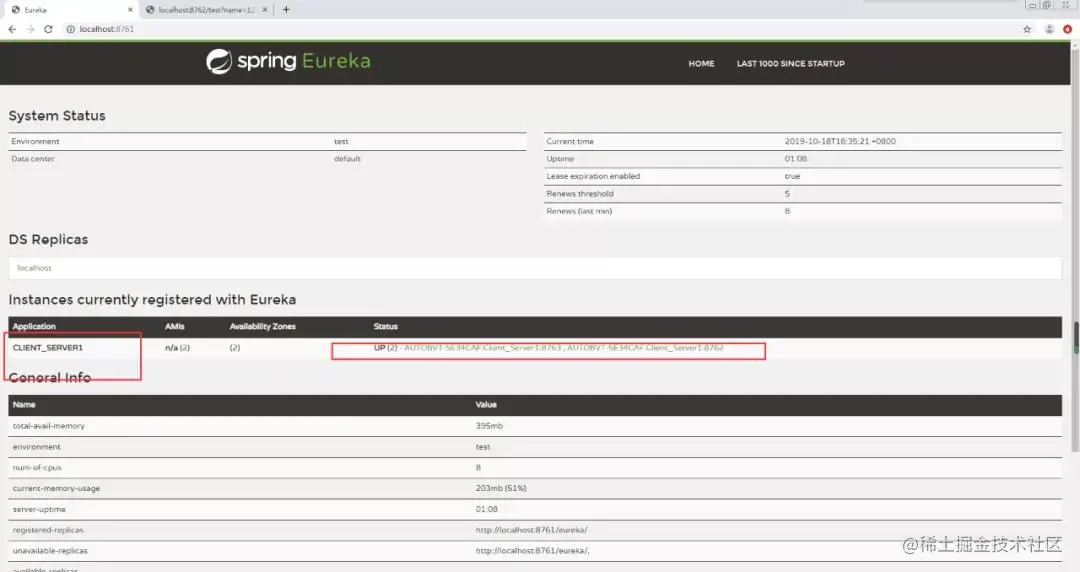Click the Current time value 2019-10-18T18:35:21
The height and width of the screenshot is (572, 1080).
[840, 141]
